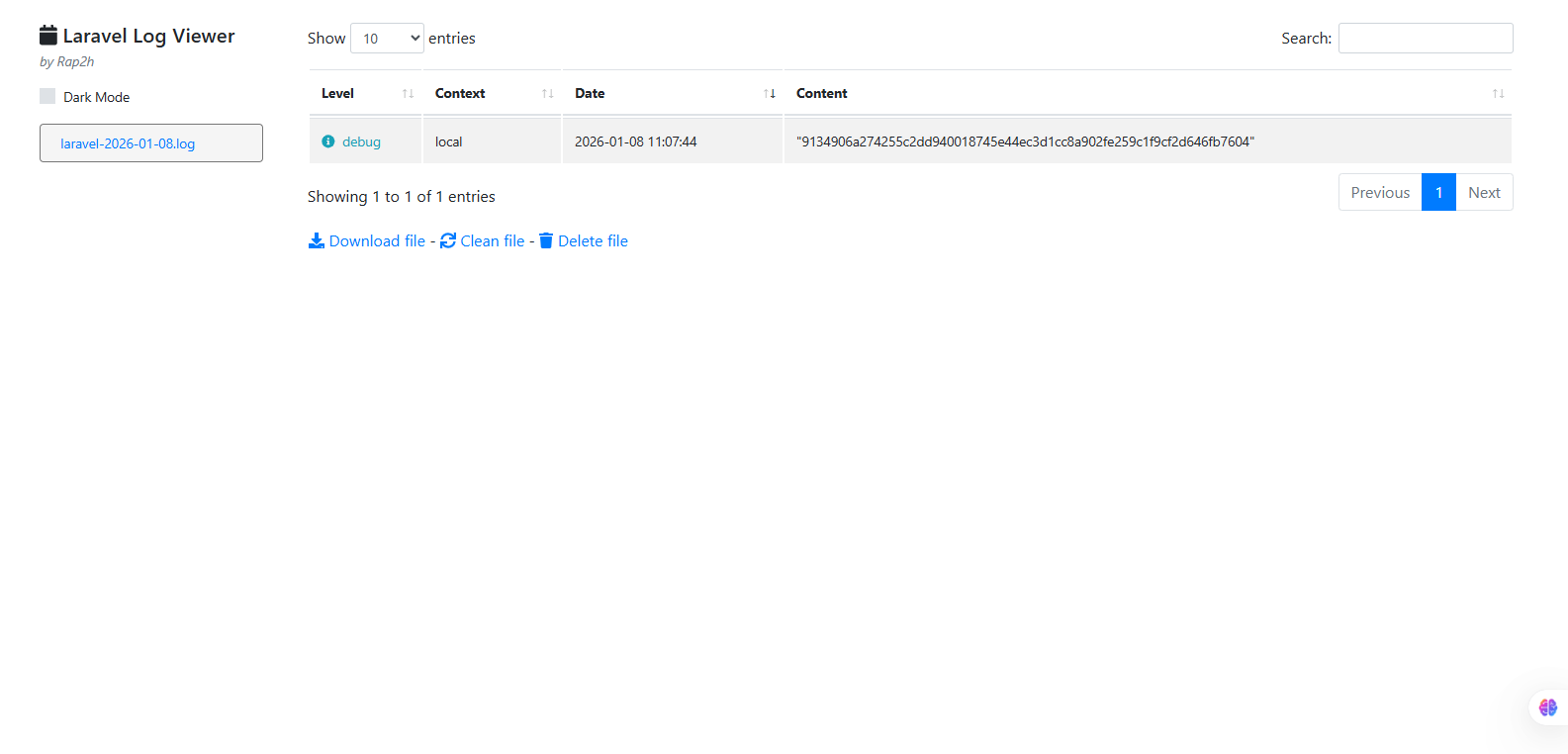Sort by Level column arrows

tap(408, 94)
